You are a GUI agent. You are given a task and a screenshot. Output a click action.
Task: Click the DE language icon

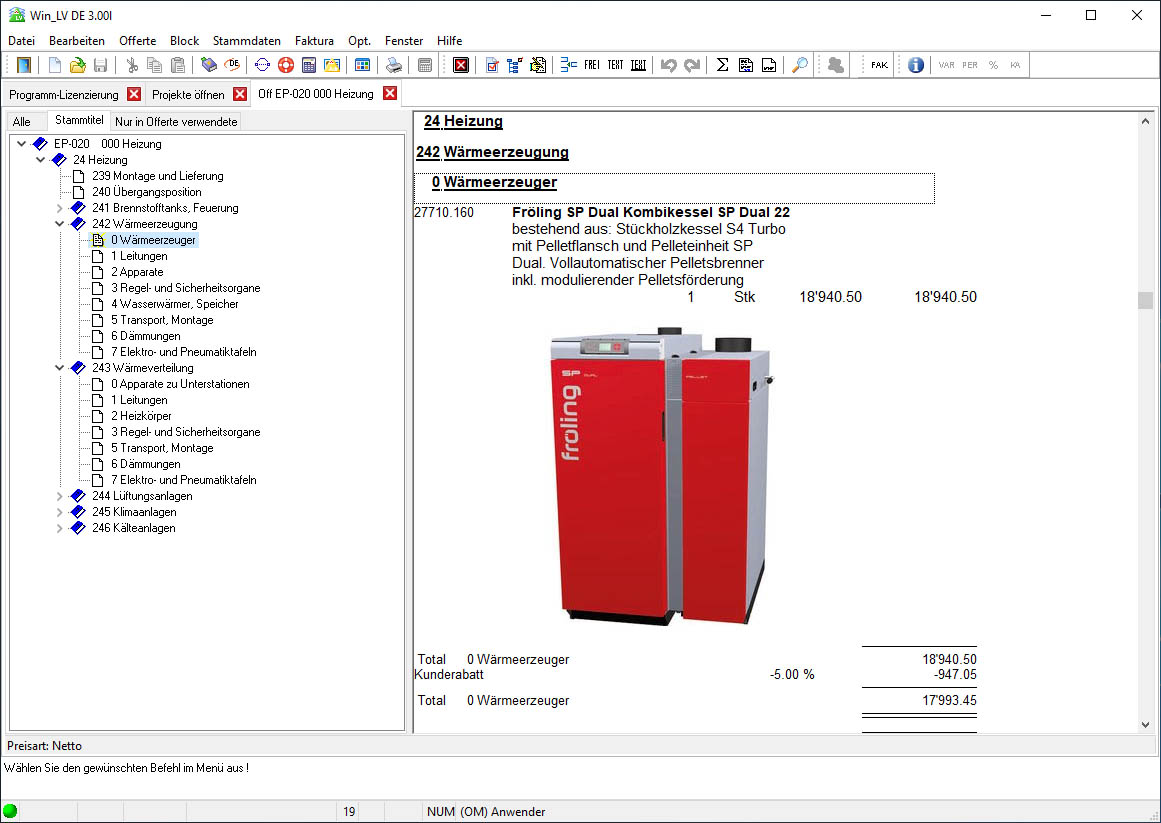coord(232,65)
